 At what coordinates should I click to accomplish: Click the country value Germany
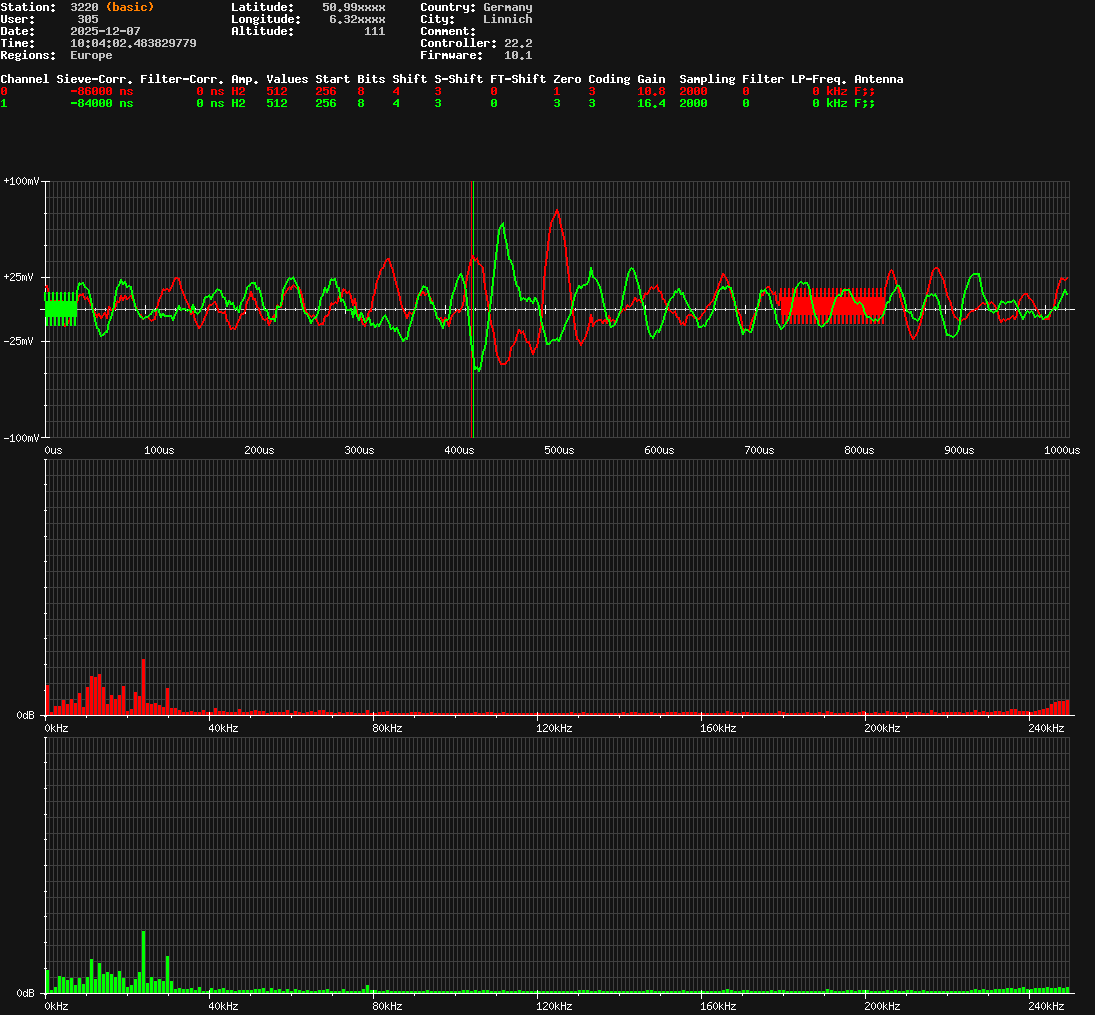(507, 7)
